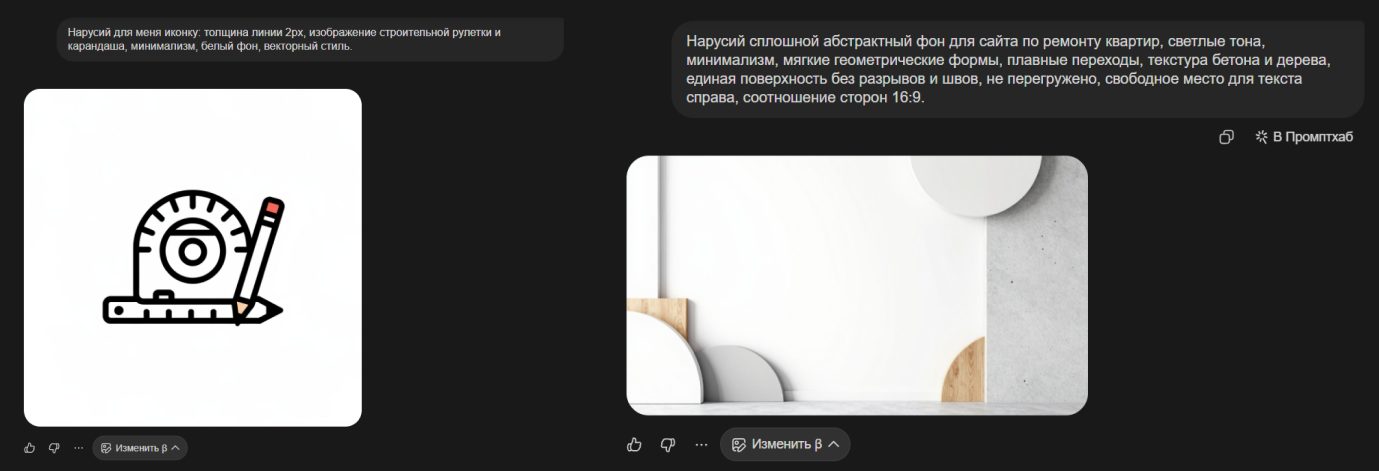Open the Изменить β menu below the icon image

pos(140,448)
